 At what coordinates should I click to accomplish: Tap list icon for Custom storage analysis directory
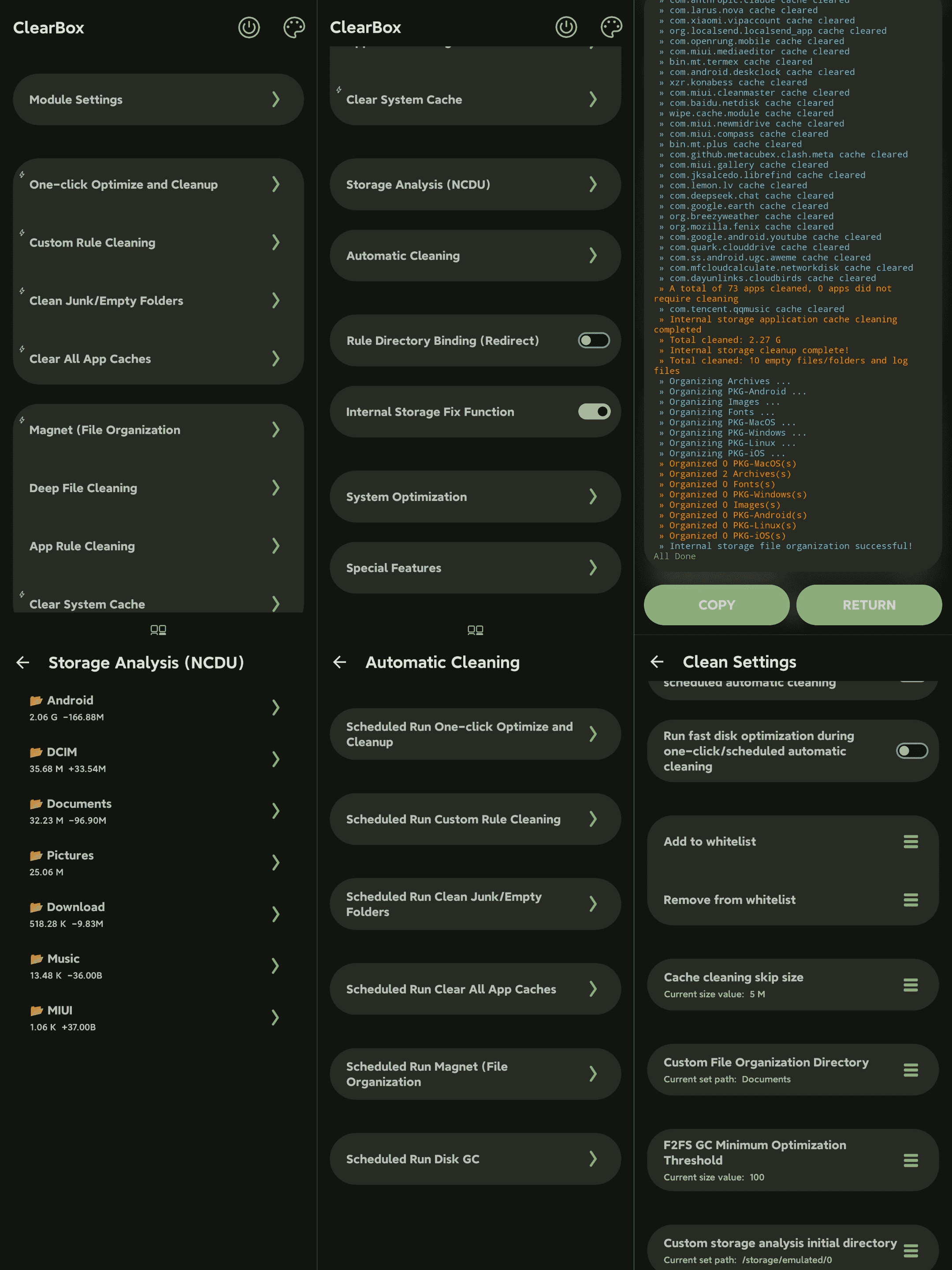[911, 1251]
